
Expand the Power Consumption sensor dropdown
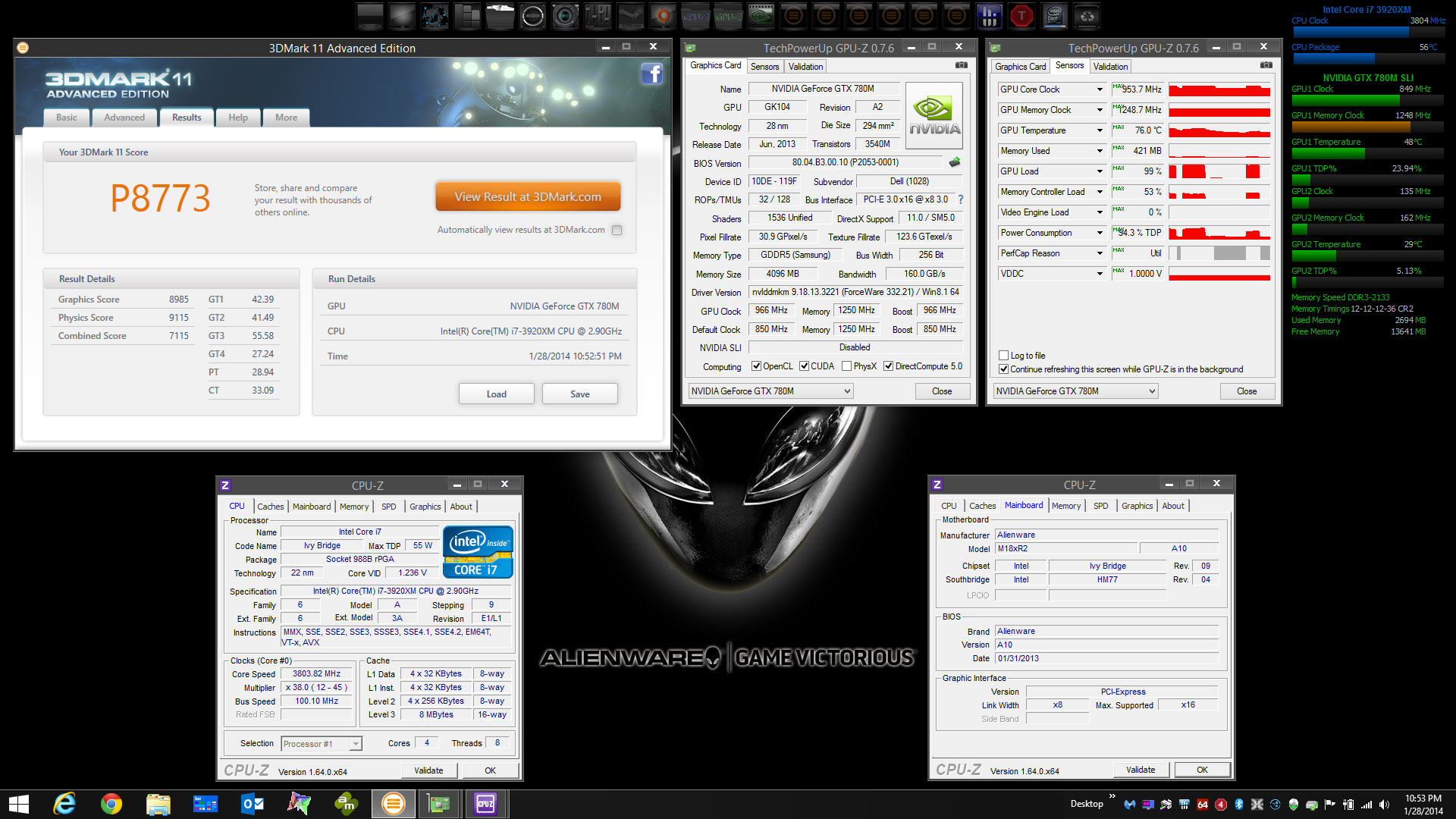pyautogui.click(x=1100, y=233)
